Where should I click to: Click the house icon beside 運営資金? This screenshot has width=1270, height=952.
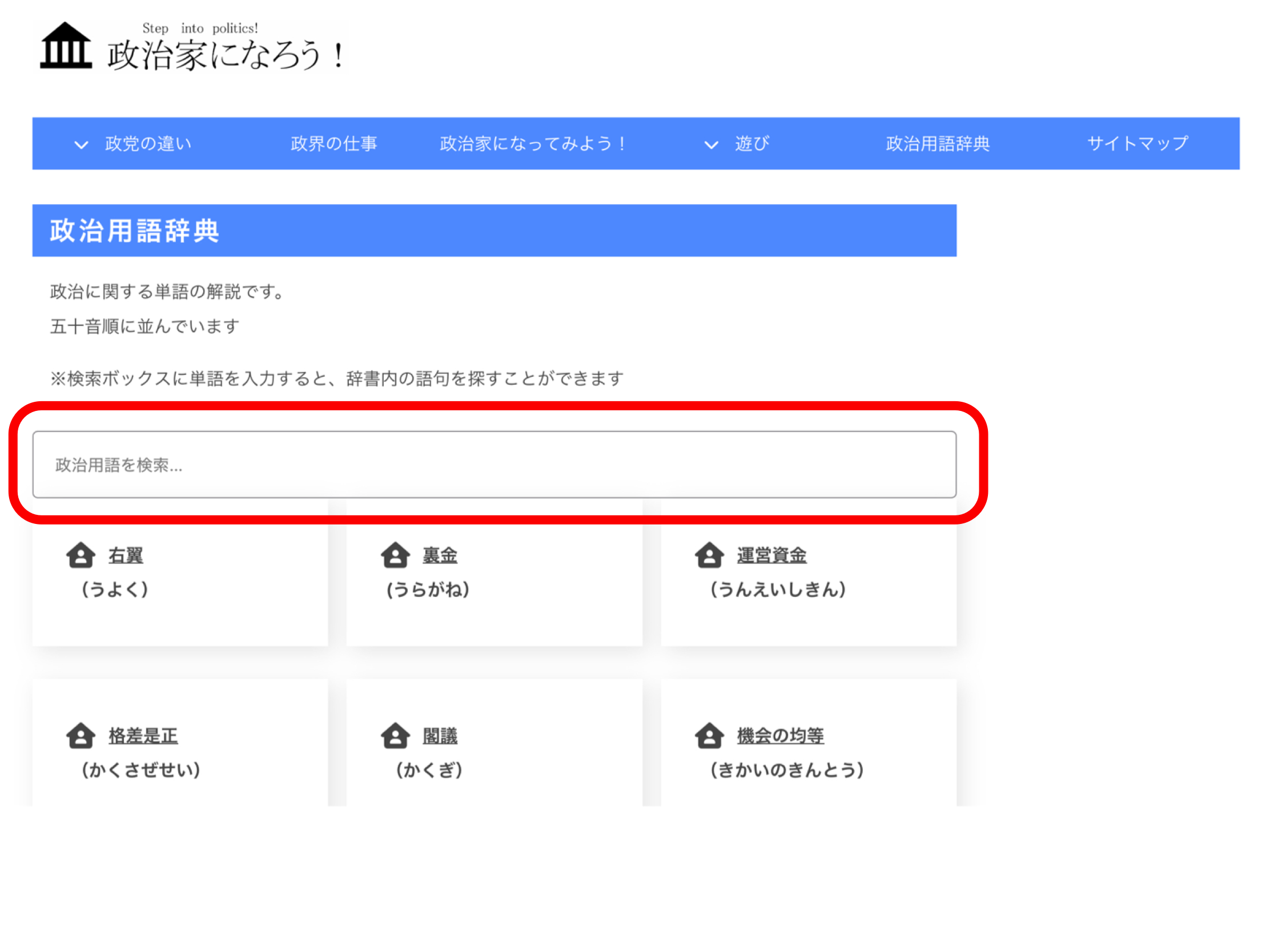709,555
